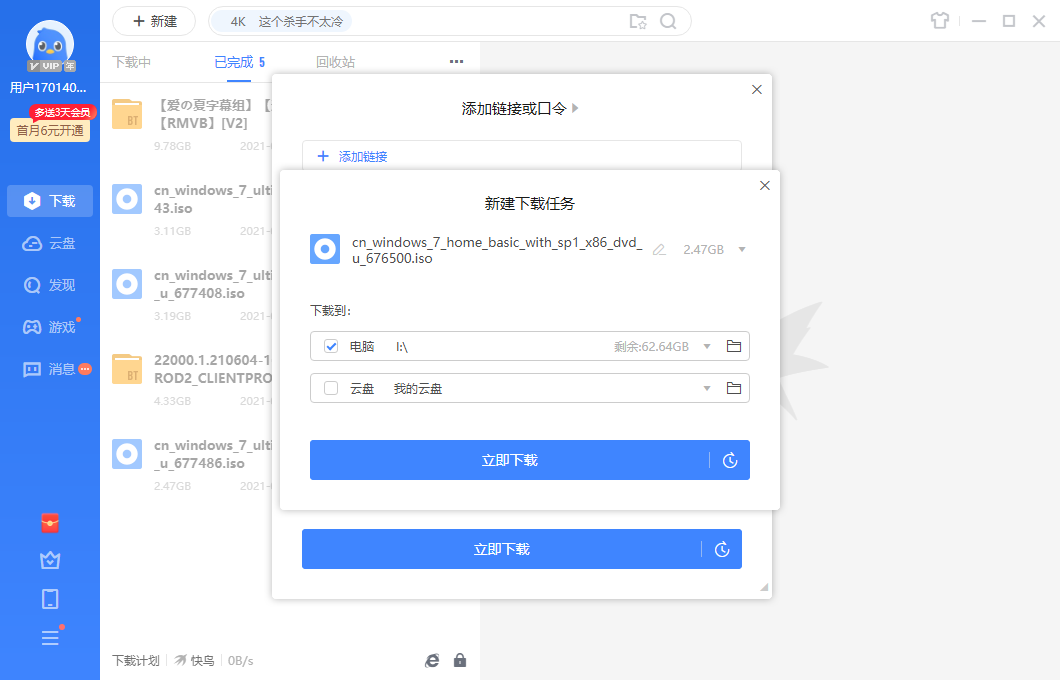Open the red packet promotion icon

[x=49, y=522]
